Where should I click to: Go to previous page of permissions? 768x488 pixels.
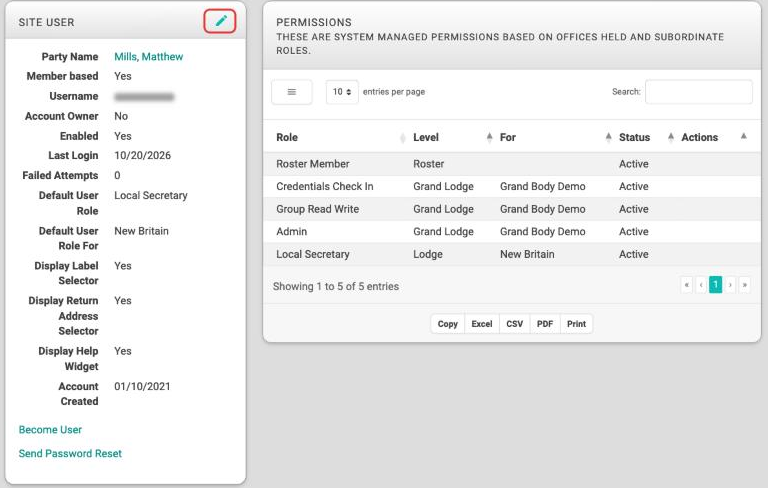(x=701, y=285)
